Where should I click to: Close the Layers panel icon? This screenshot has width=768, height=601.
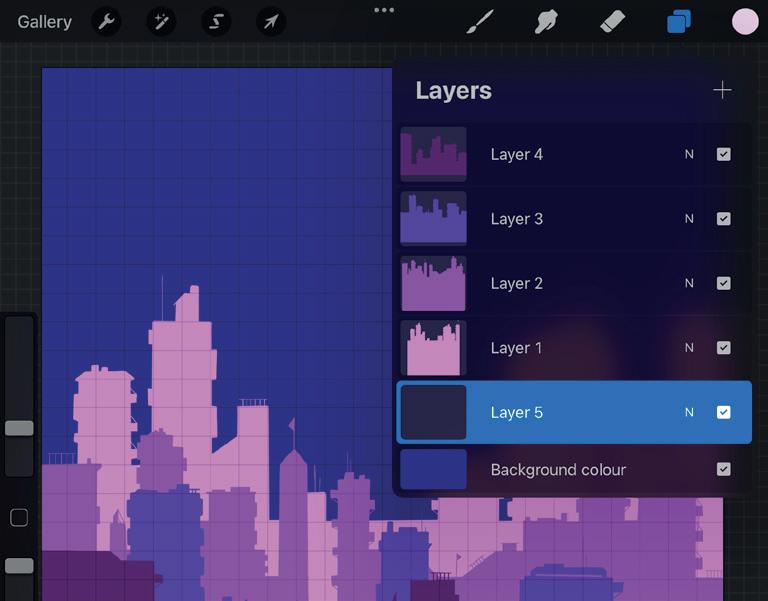tap(679, 22)
